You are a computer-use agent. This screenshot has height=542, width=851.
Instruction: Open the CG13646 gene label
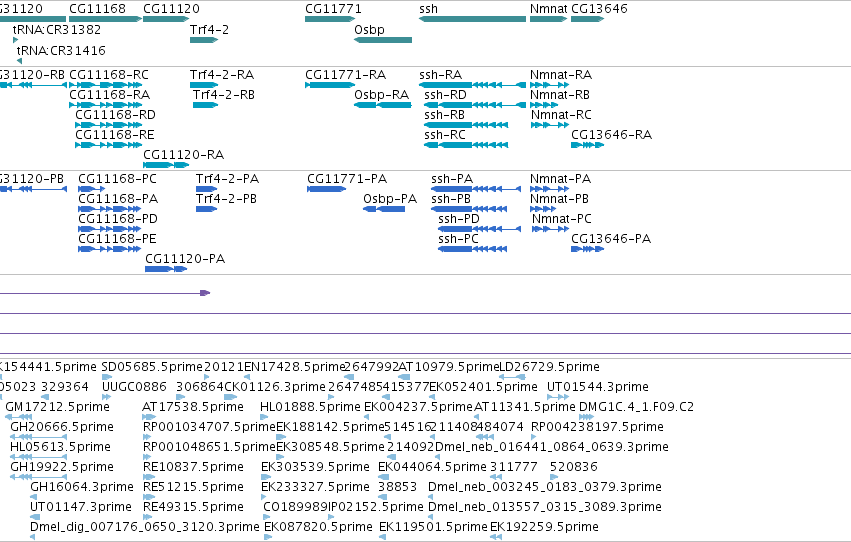599,9
